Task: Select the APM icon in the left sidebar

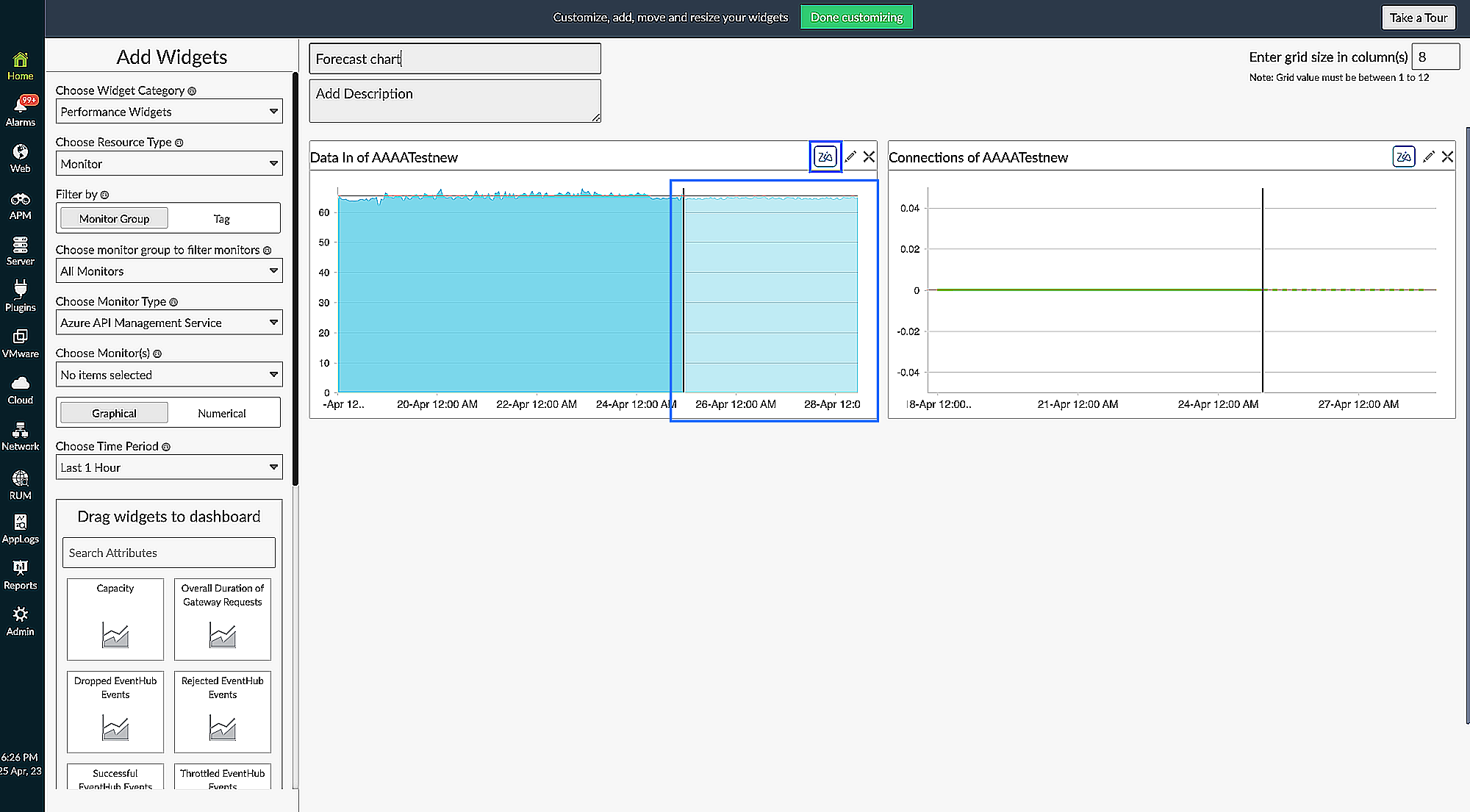Action: tap(21, 204)
